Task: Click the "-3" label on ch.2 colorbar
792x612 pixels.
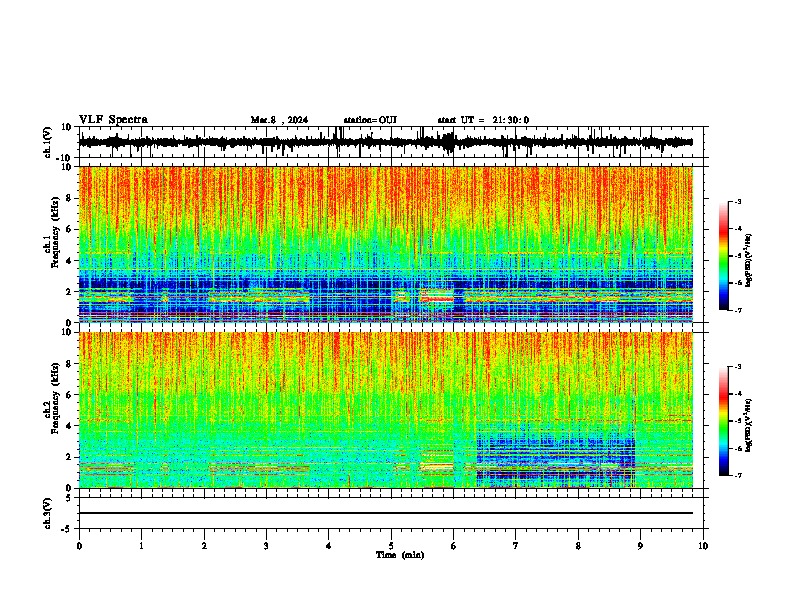Action: point(738,367)
